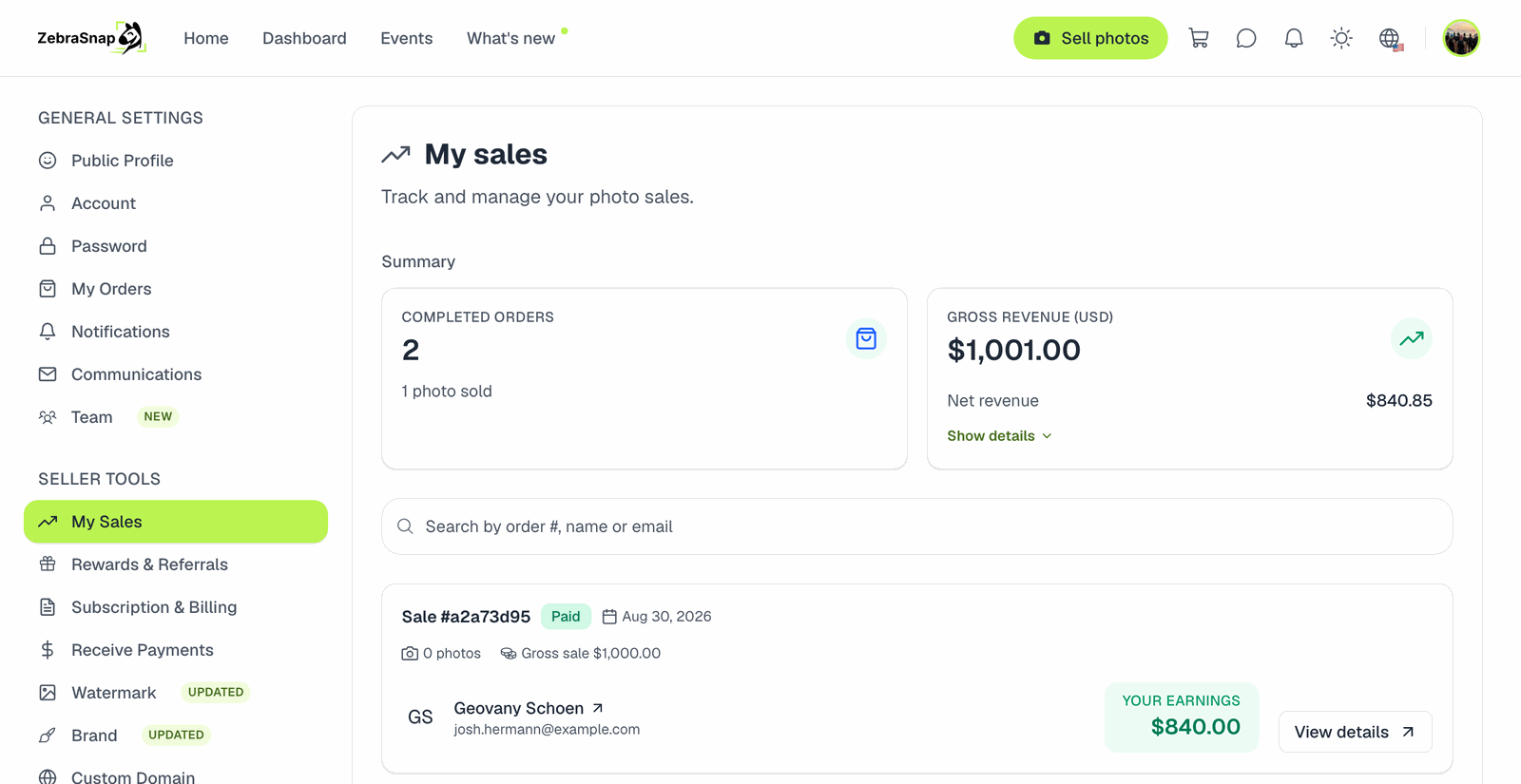Screen dimensions: 1521x784
Task: Click the Sale #a2a73d95 title
Action: [x=466, y=617]
